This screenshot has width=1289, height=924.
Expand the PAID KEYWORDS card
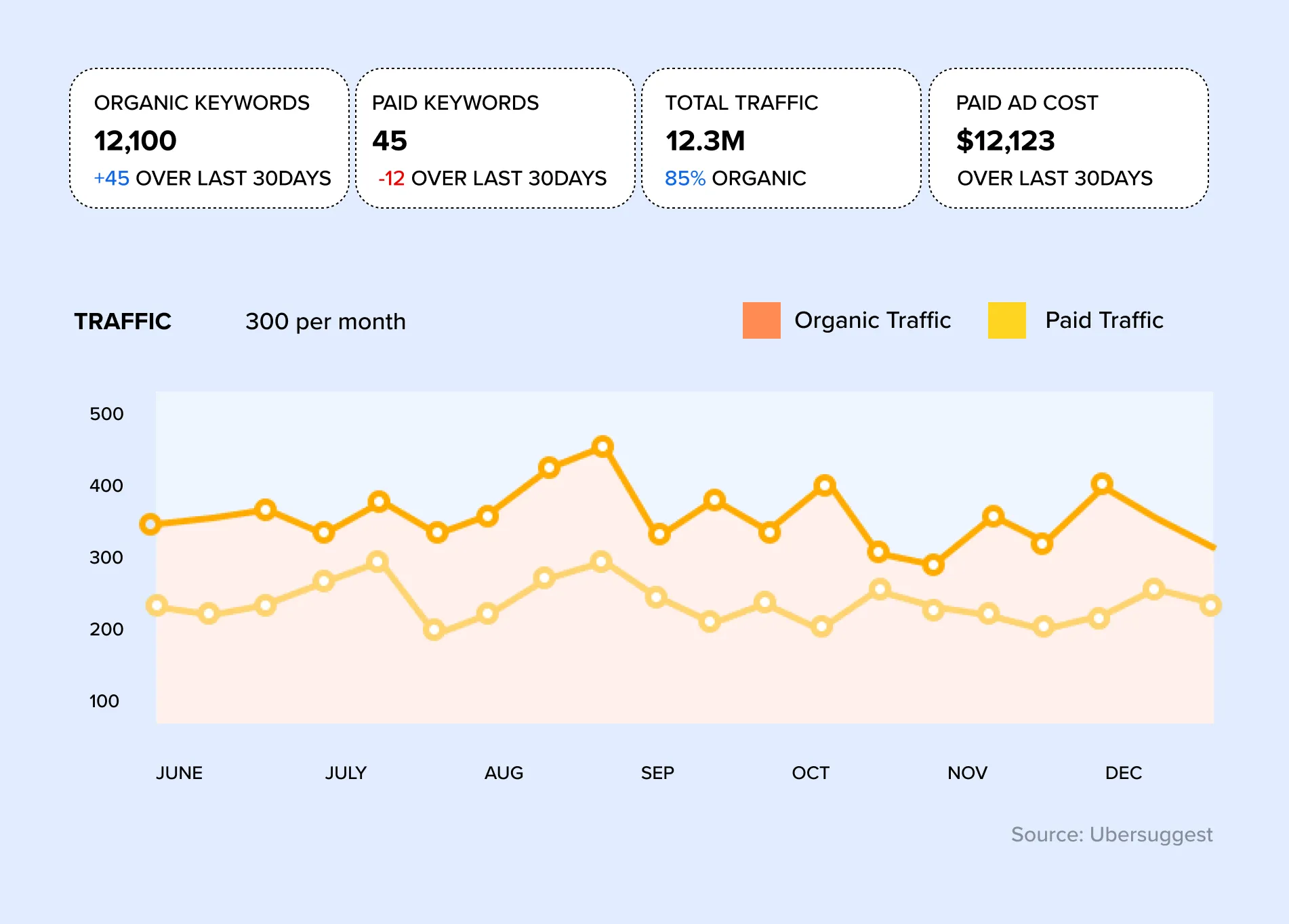(495, 138)
